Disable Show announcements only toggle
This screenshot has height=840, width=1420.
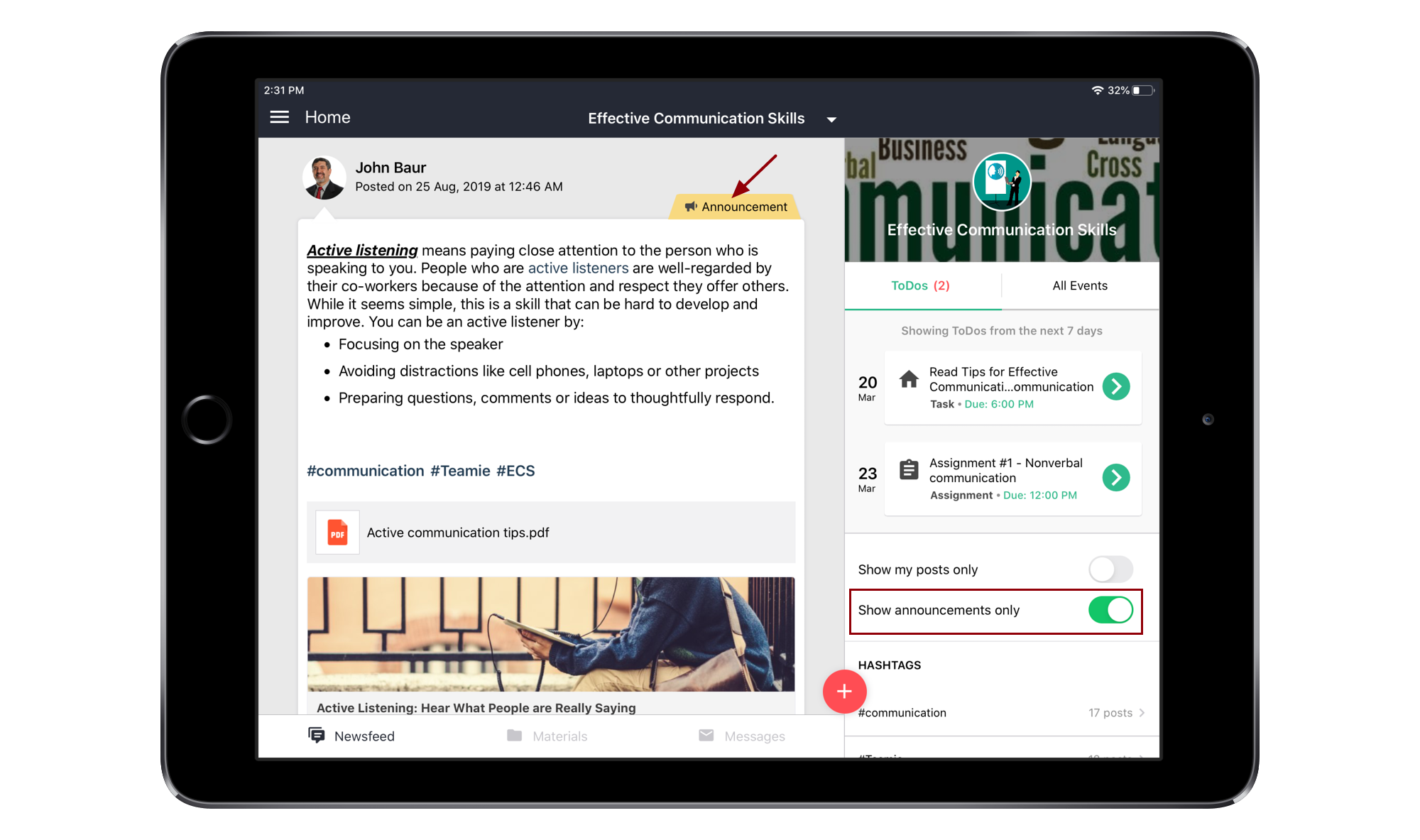pos(1110,610)
